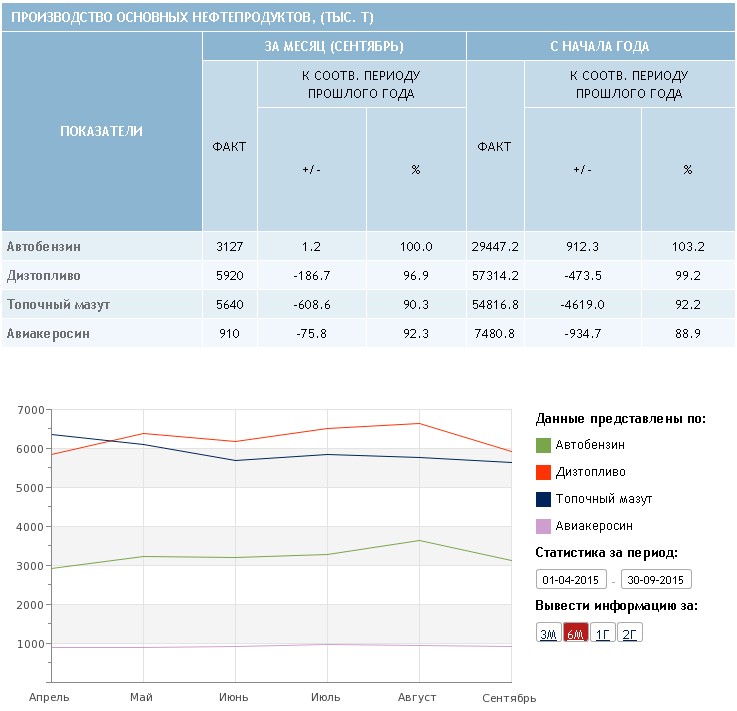Click the Автобензин row label in table

pos(44,246)
